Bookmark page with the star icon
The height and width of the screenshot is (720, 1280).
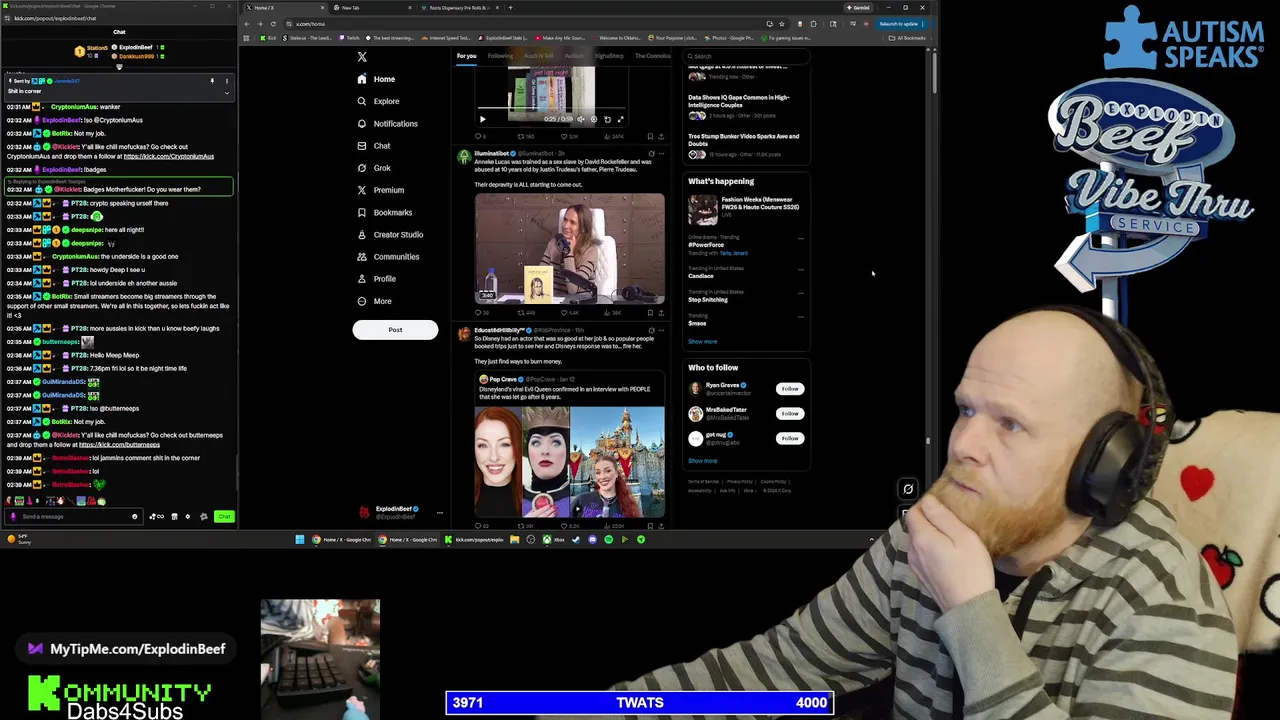coord(782,24)
